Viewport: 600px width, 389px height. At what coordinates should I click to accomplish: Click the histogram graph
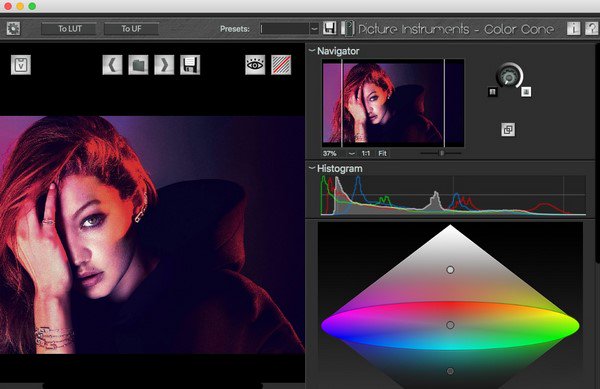click(453, 195)
